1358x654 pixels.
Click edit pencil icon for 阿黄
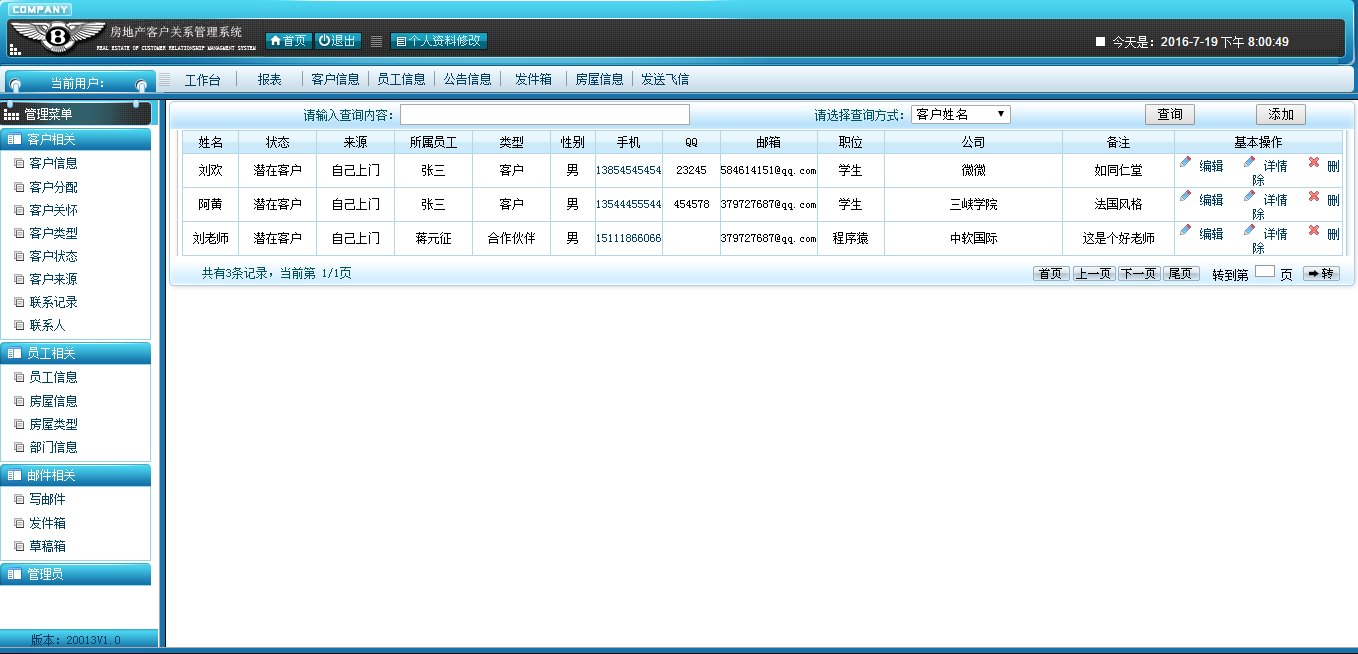(x=1186, y=196)
